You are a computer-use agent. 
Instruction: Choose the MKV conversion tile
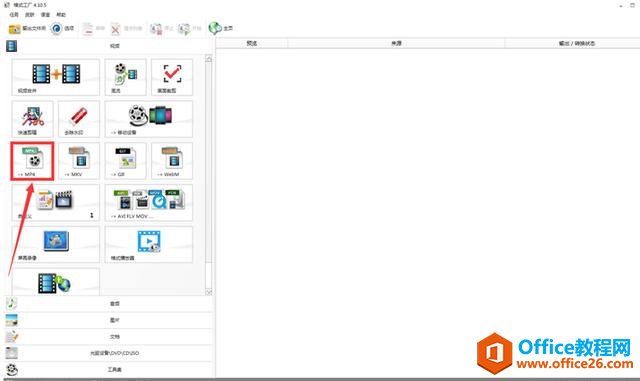point(79,160)
